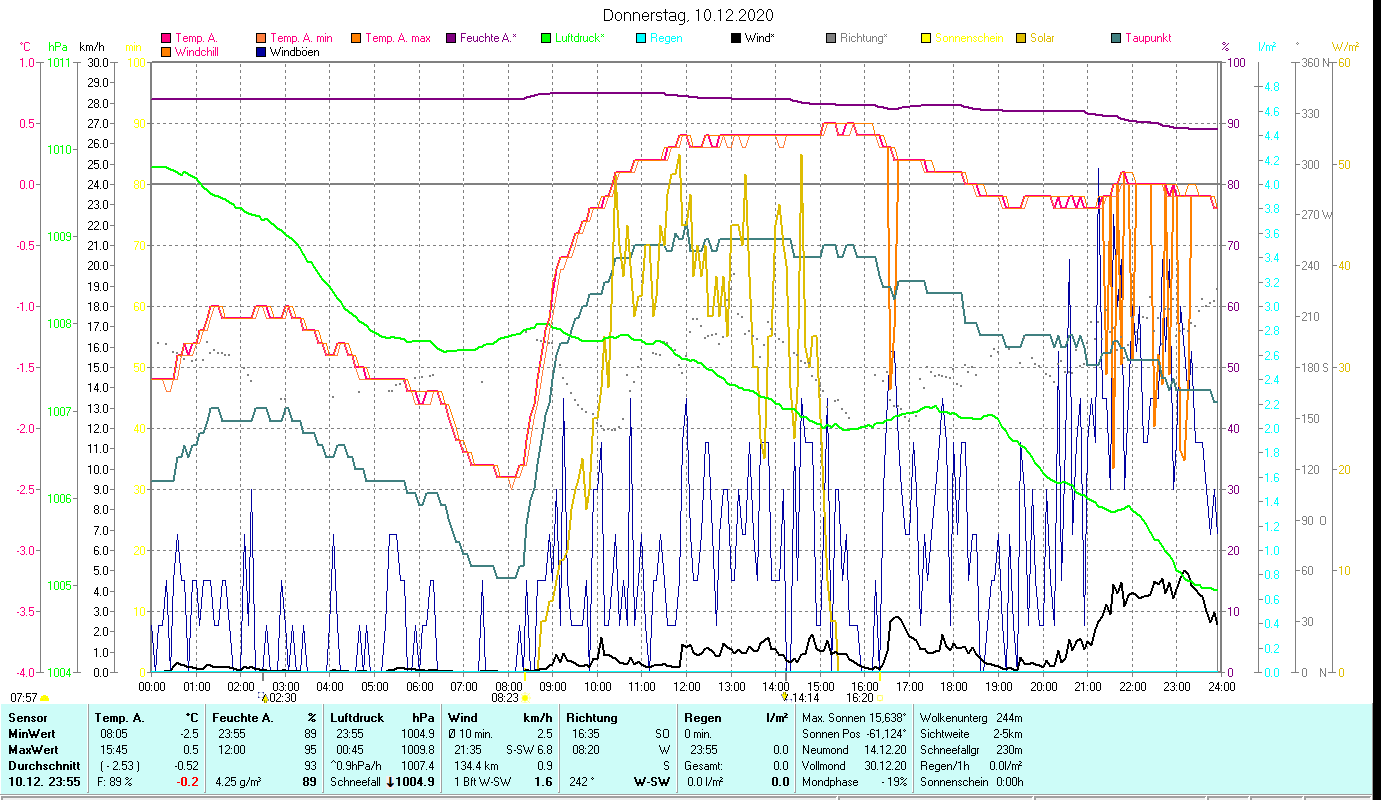Viewport: 1381px width, 800px height.
Task: Click the pink Temp. A. legend swatch
Action: pos(165,38)
